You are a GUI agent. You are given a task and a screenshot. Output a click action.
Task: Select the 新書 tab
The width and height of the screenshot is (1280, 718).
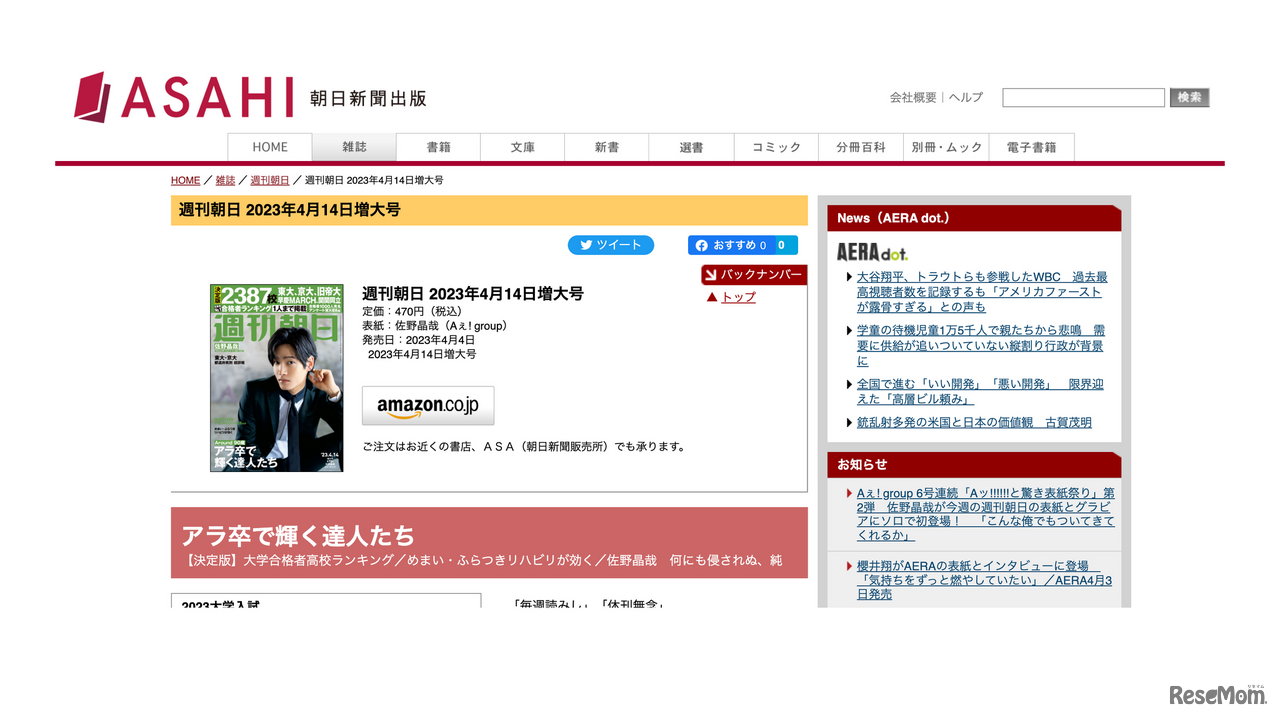tap(606, 147)
